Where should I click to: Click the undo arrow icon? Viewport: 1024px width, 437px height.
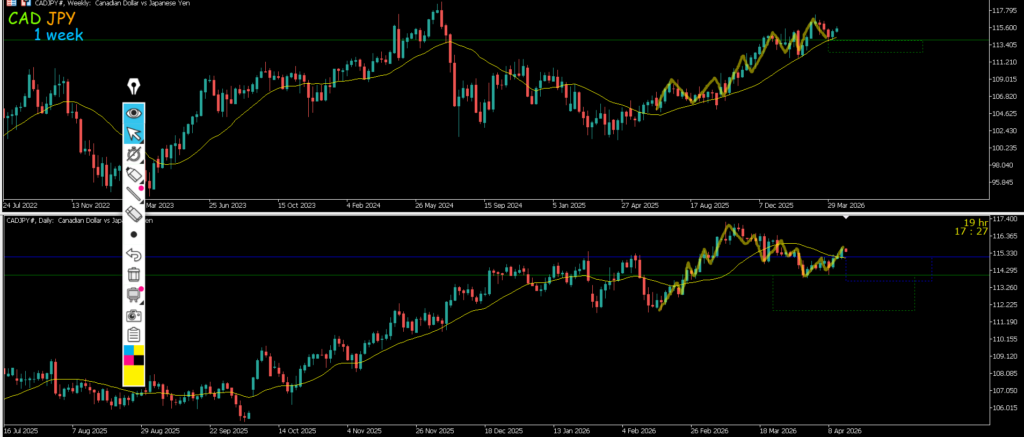[x=133, y=255]
